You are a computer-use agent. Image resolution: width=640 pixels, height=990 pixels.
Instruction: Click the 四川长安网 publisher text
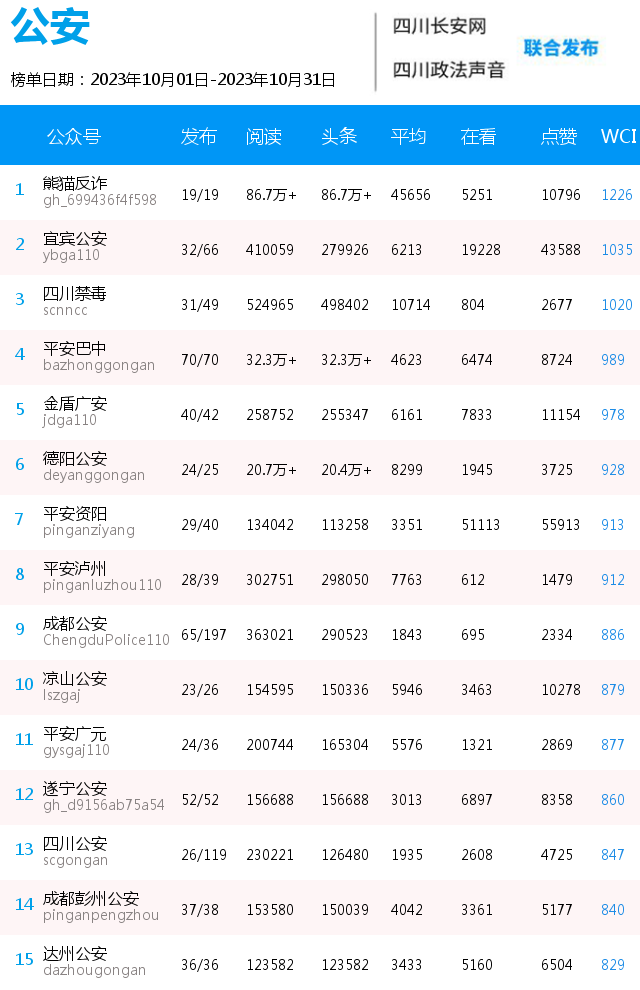(x=439, y=27)
